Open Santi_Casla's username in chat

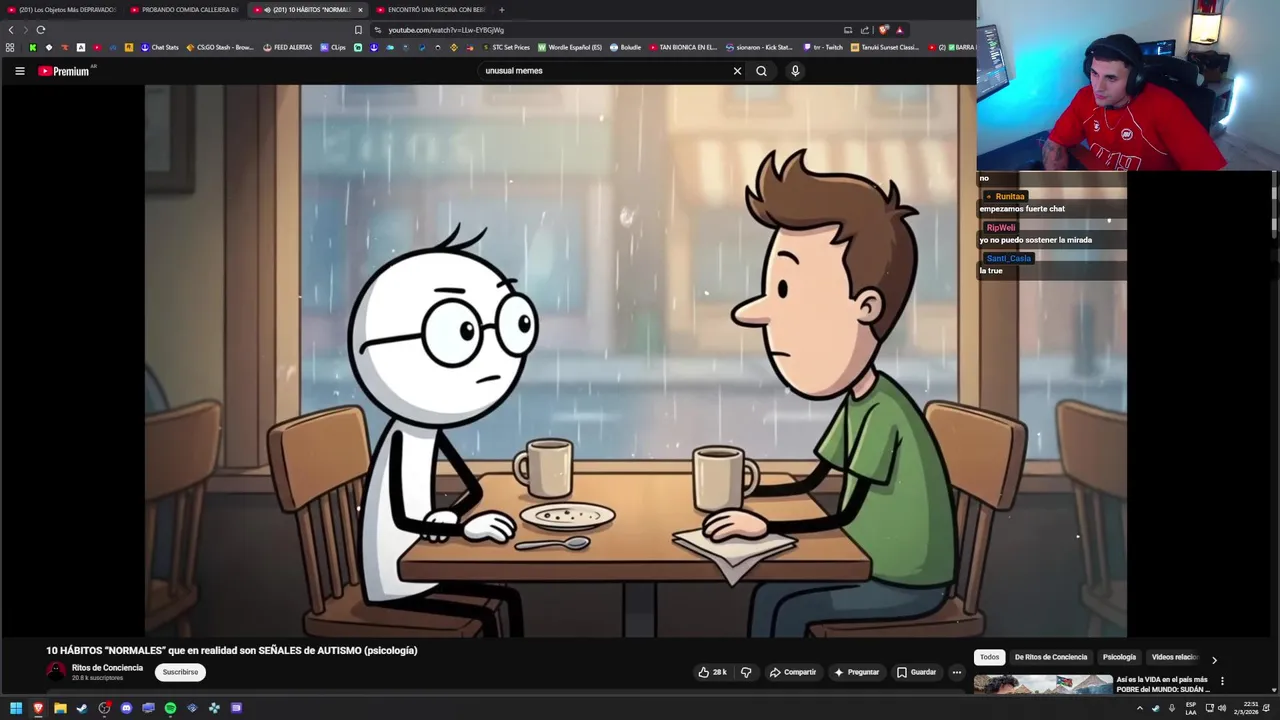click(1008, 258)
